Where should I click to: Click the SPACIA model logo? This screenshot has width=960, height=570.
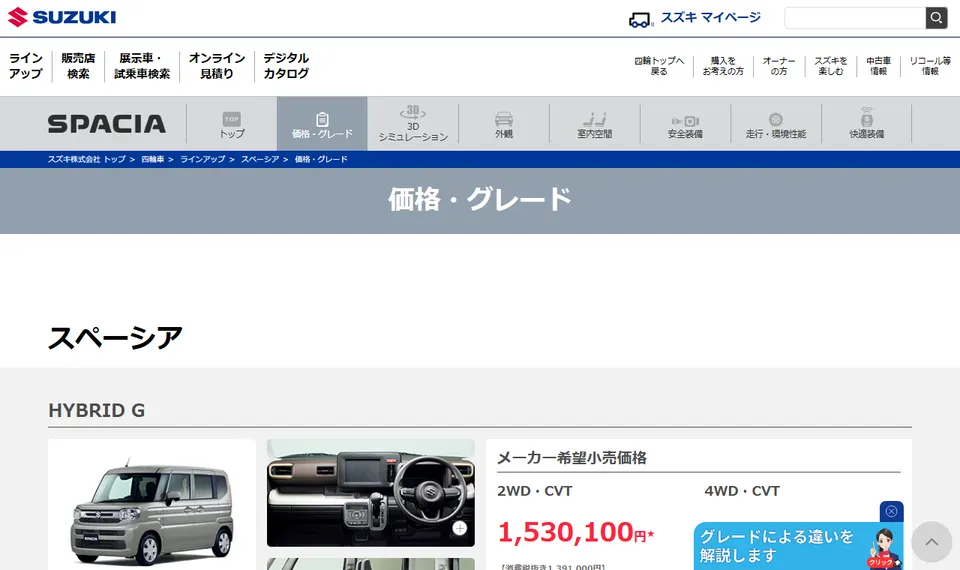pos(107,124)
